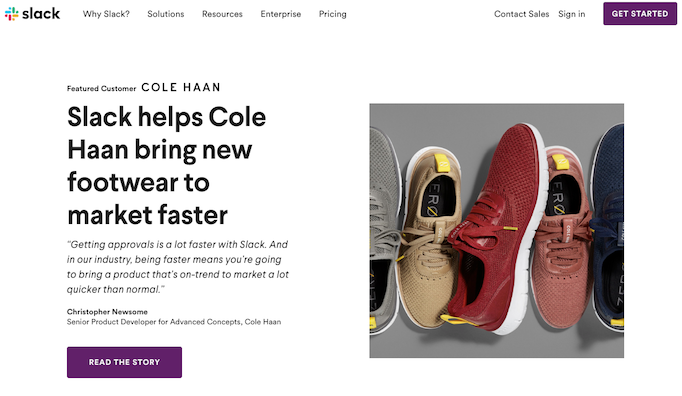Image resolution: width=682 pixels, height=396 pixels.
Task: Click the slack wordmark in header
Action: pyautogui.click(x=41, y=13)
